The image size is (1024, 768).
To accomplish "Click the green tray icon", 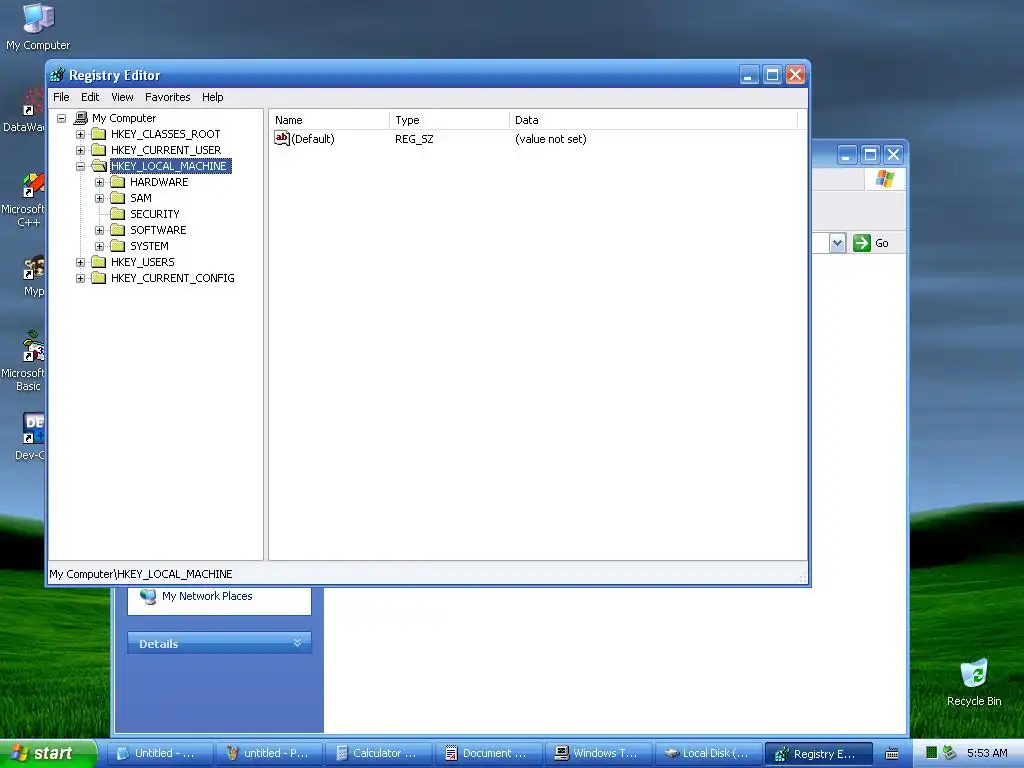I will (x=932, y=753).
